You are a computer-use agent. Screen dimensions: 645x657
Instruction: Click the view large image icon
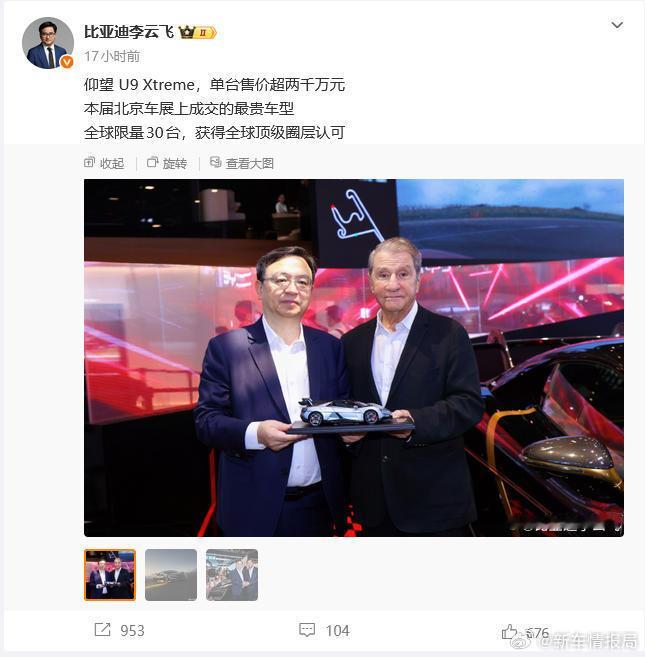coord(215,162)
